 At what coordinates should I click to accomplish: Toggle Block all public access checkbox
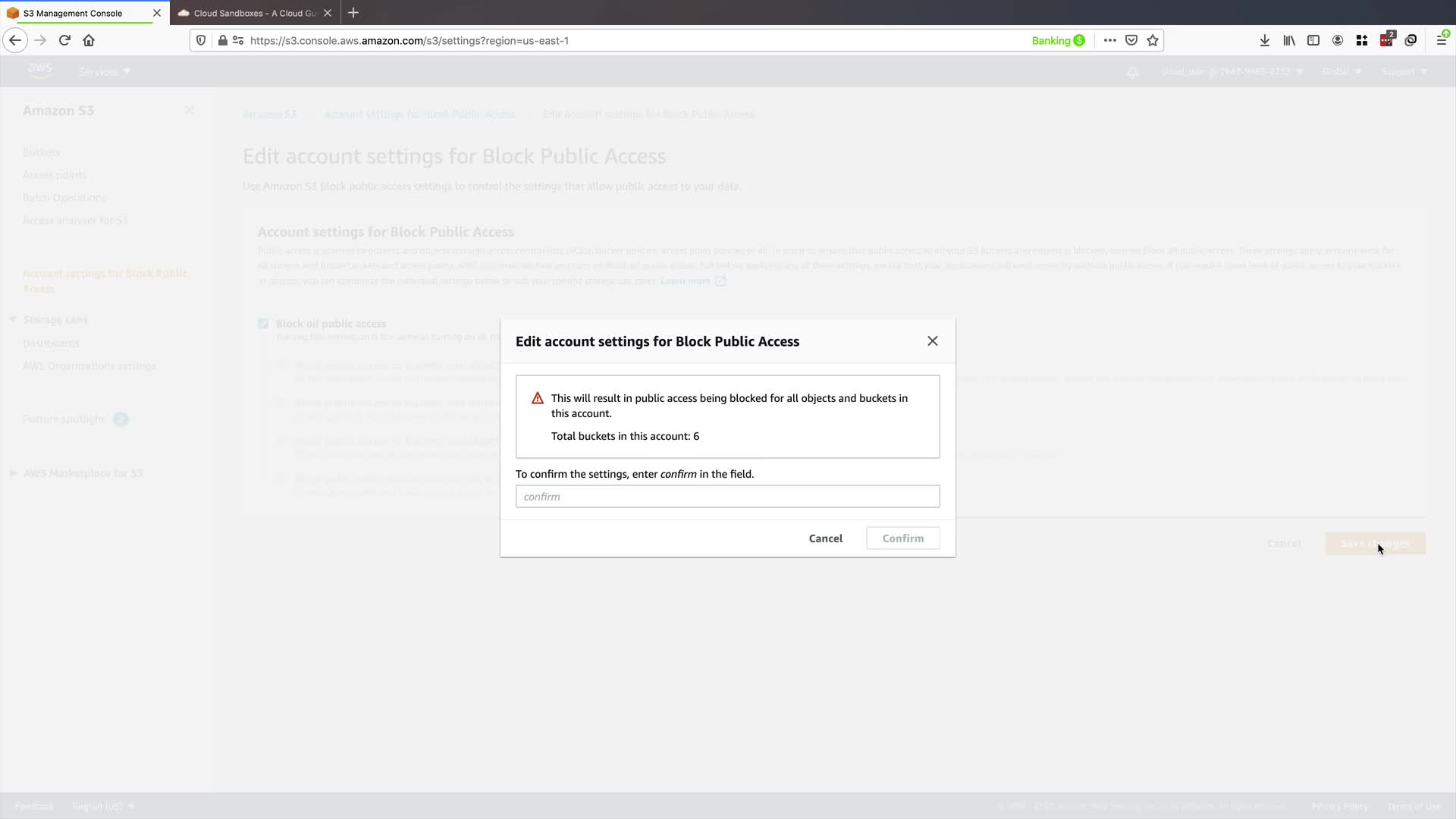tap(263, 324)
